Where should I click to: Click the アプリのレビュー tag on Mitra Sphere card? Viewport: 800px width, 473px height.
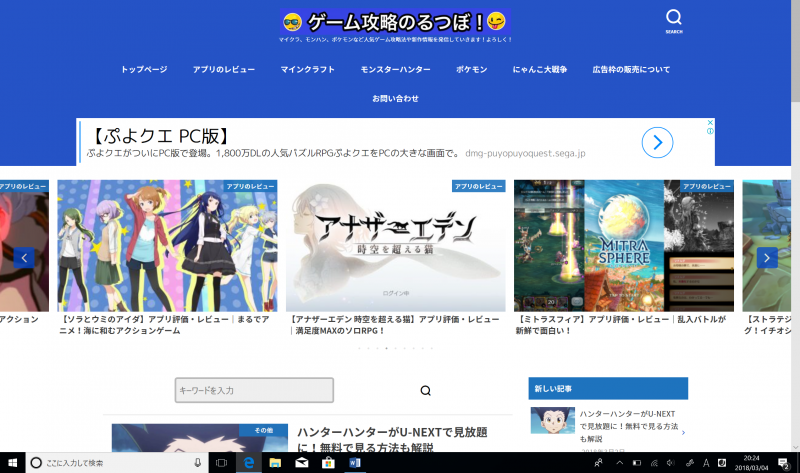coord(707,186)
